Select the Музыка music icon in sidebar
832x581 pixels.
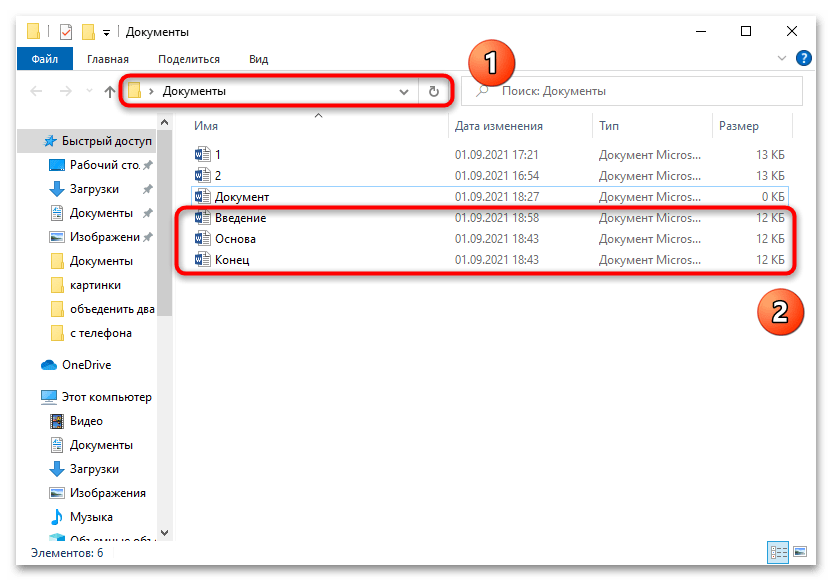[58, 517]
